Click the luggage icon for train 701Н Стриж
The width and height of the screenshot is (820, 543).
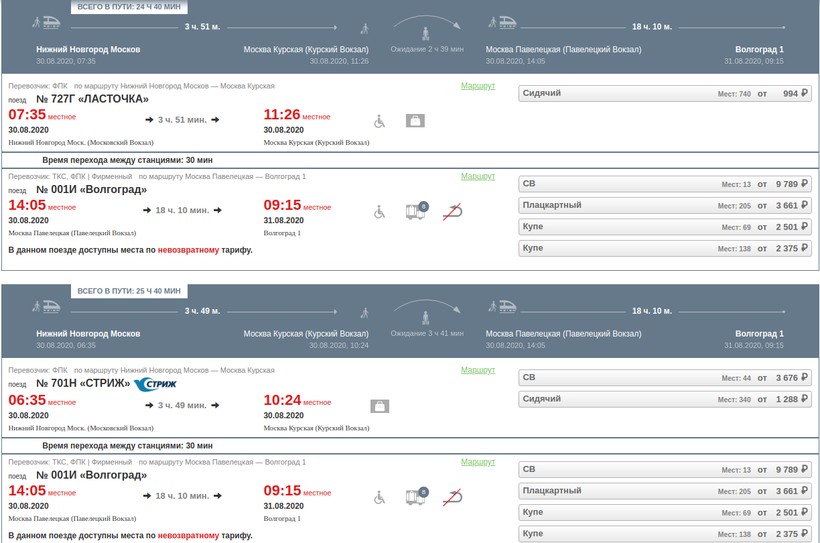coord(379,406)
